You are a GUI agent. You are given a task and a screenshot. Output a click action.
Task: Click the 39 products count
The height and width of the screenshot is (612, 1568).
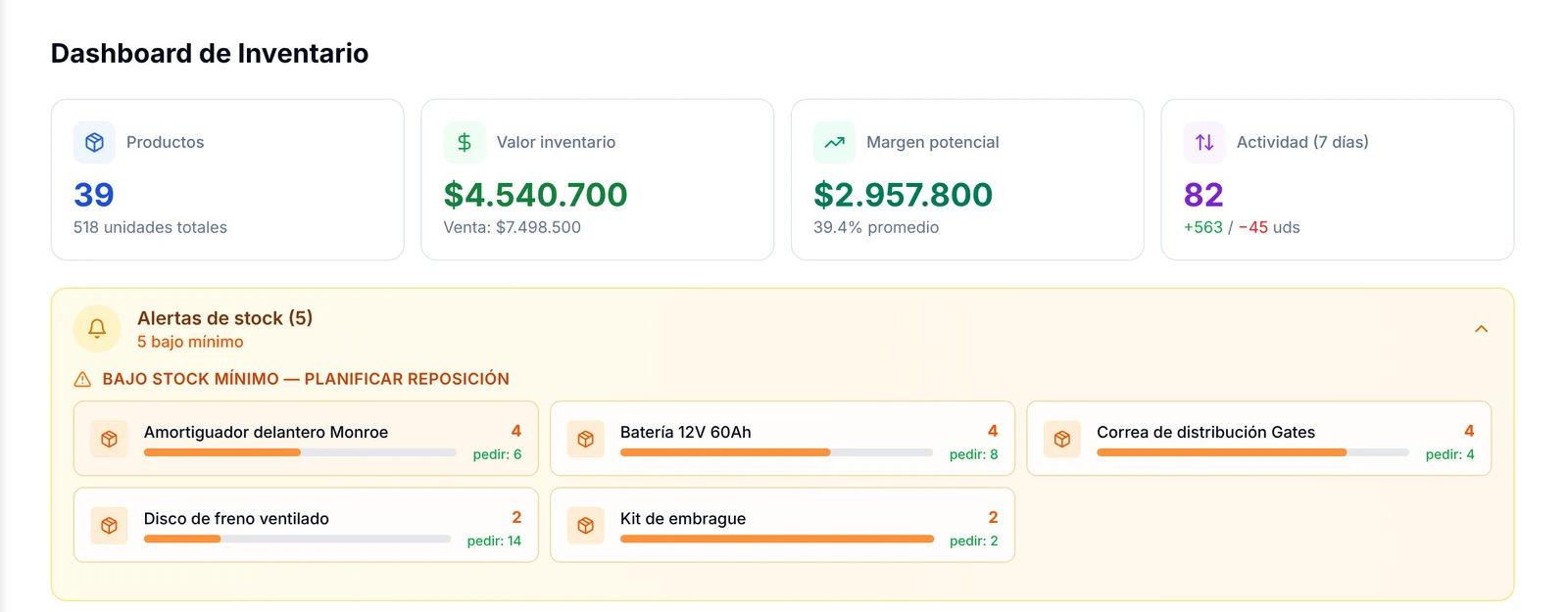pos(94,195)
